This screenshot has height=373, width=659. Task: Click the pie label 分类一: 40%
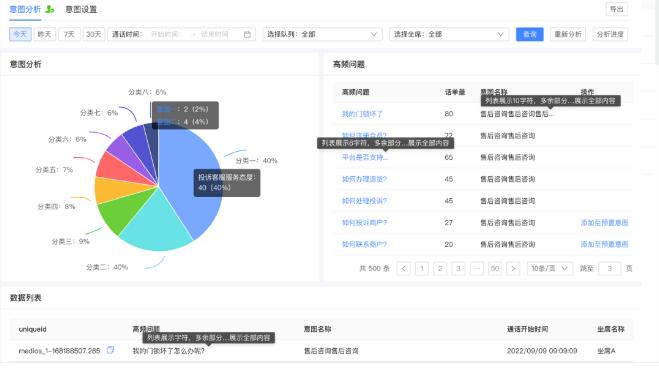pyautogui.click(x=256, y=160)
